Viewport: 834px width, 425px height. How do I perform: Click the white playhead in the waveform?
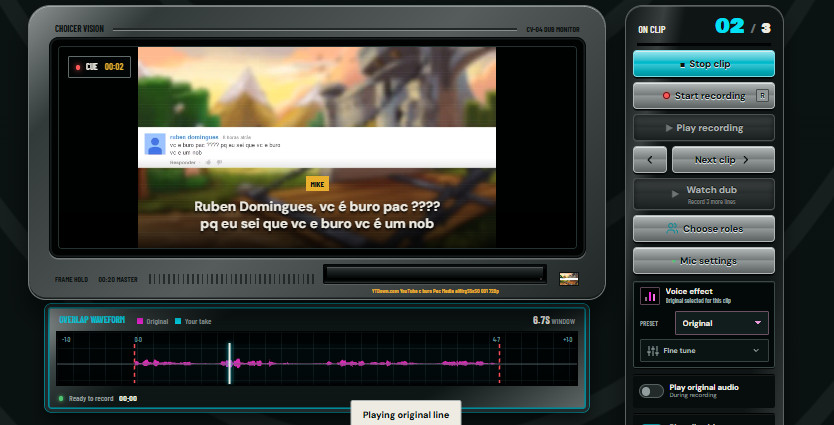pyautogui.click(x=229, y=363)
